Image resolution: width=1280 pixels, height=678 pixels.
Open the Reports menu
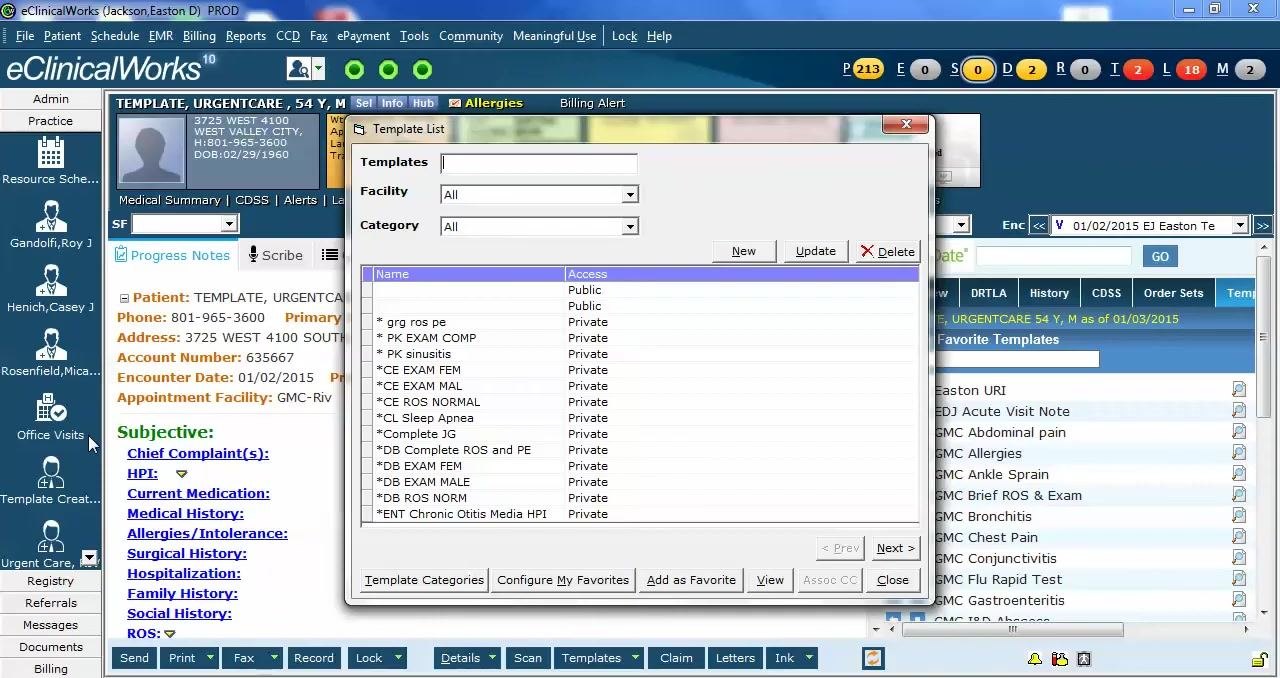(x=245, y=36)
